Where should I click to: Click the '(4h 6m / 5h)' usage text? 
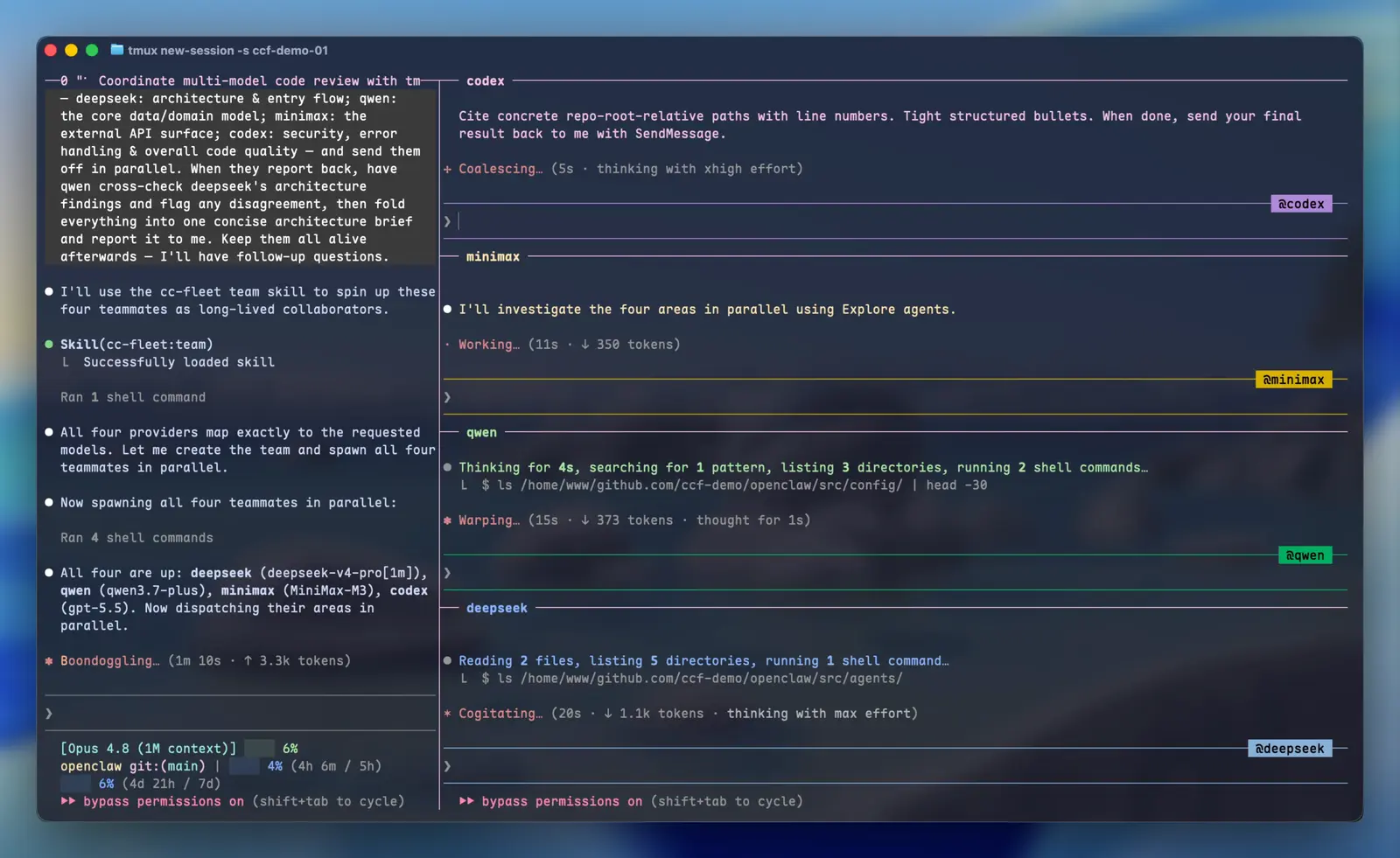(x=336, y=766)
